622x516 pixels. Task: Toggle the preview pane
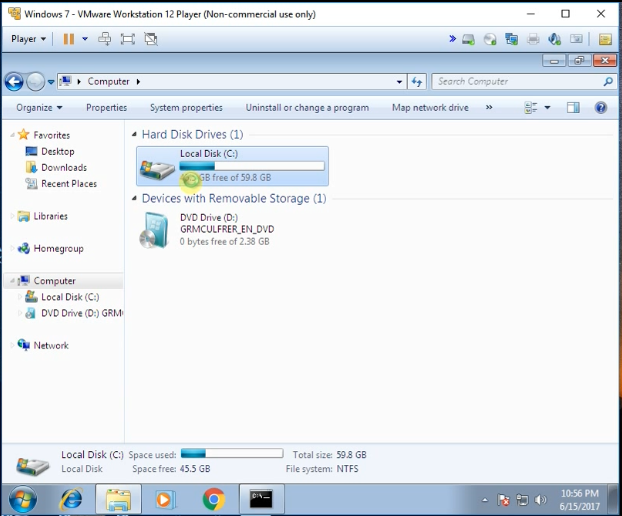pos(573,107)
